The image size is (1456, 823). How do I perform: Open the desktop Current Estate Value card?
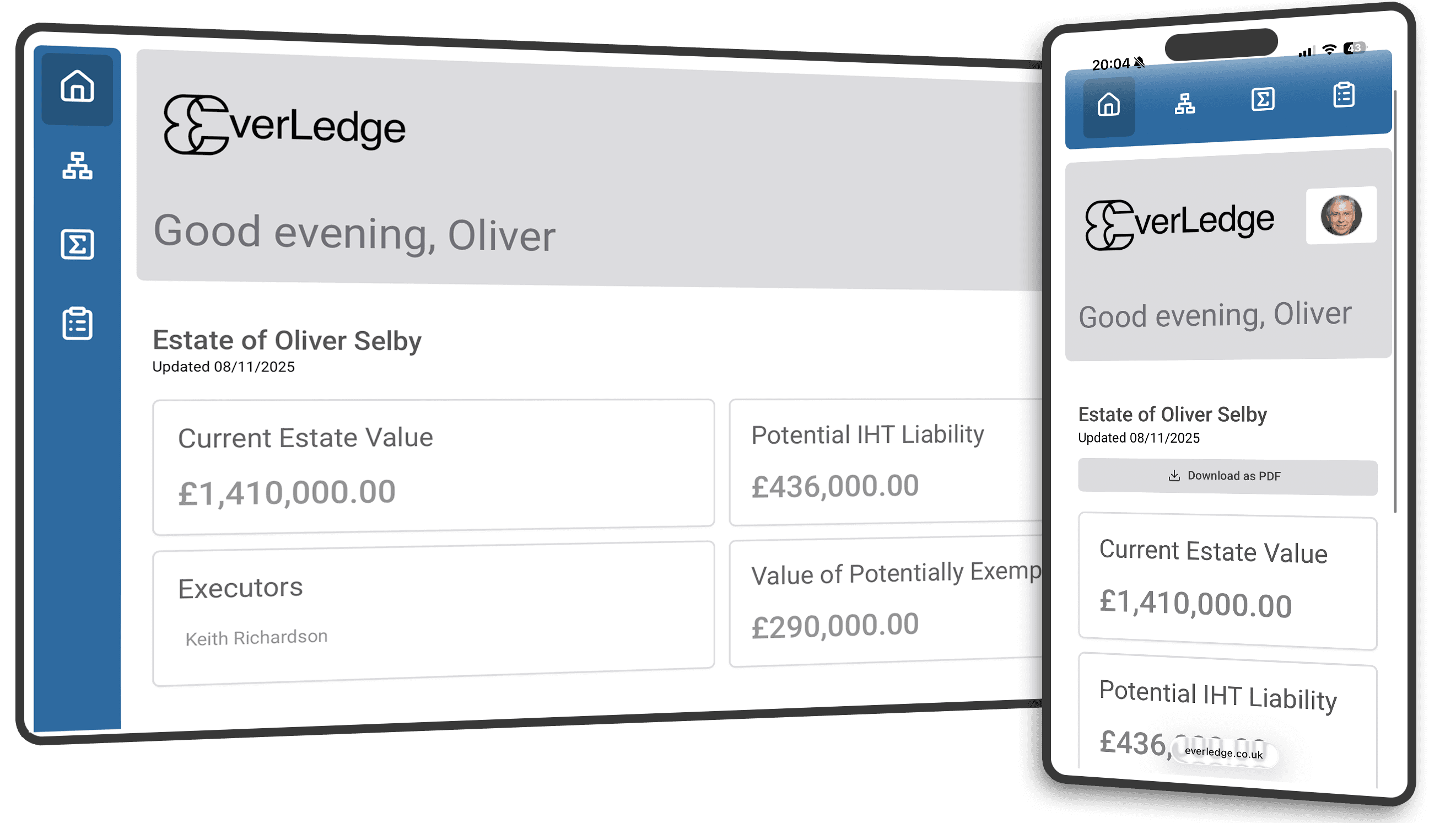point(433,466)
